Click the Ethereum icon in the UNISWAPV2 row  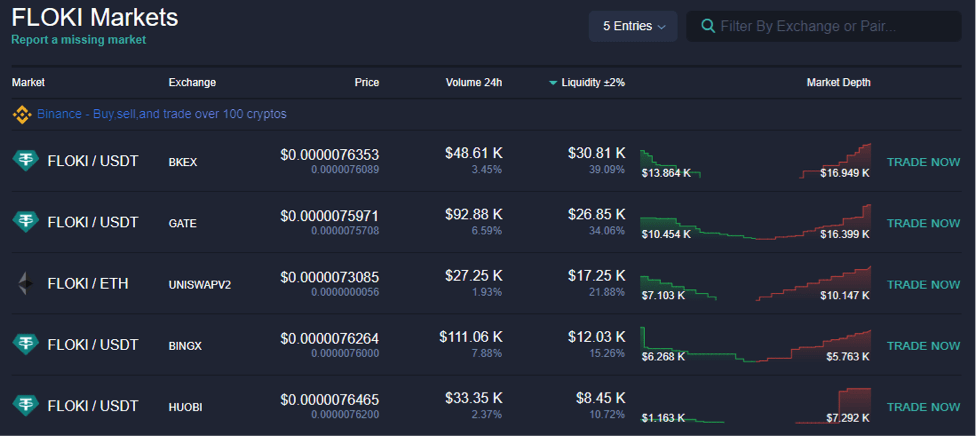26,283
